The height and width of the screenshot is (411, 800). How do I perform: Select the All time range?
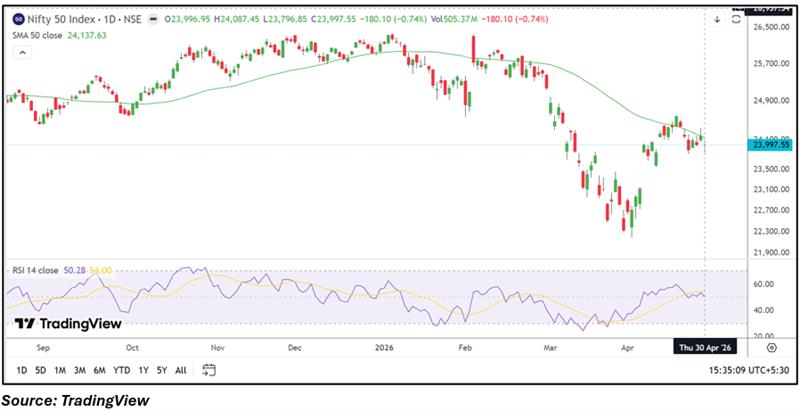click(x=181, y=370)
